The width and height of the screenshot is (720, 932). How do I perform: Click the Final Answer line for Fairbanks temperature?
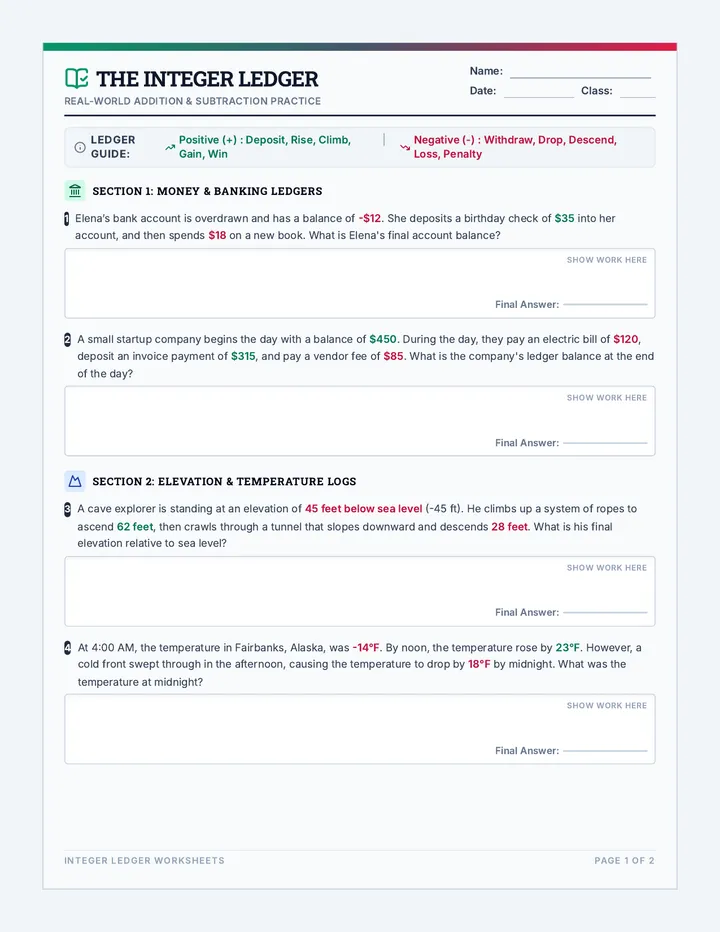pos(605,751)
